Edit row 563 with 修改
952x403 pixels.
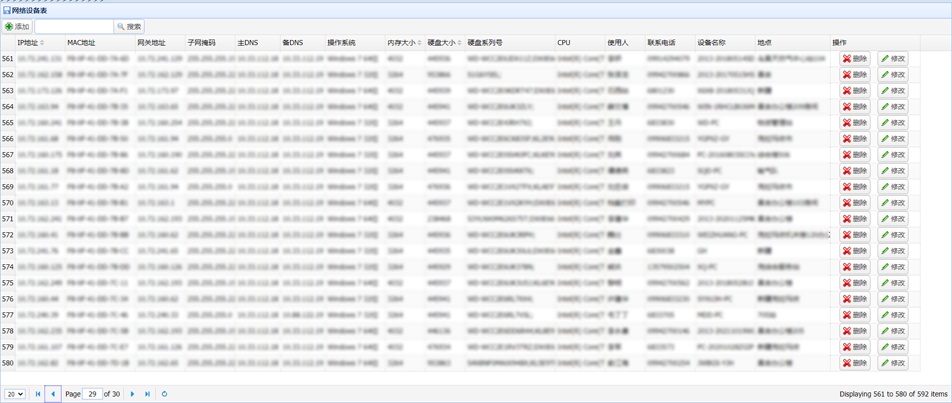coord(893,90)
